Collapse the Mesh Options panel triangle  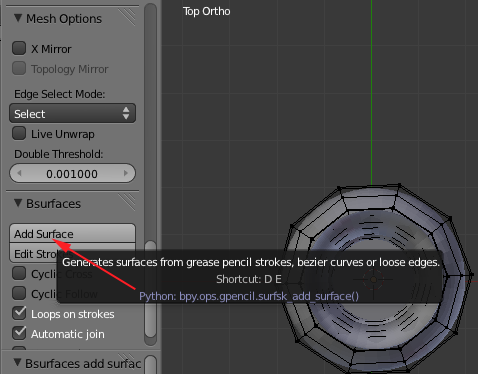[18, 18]
